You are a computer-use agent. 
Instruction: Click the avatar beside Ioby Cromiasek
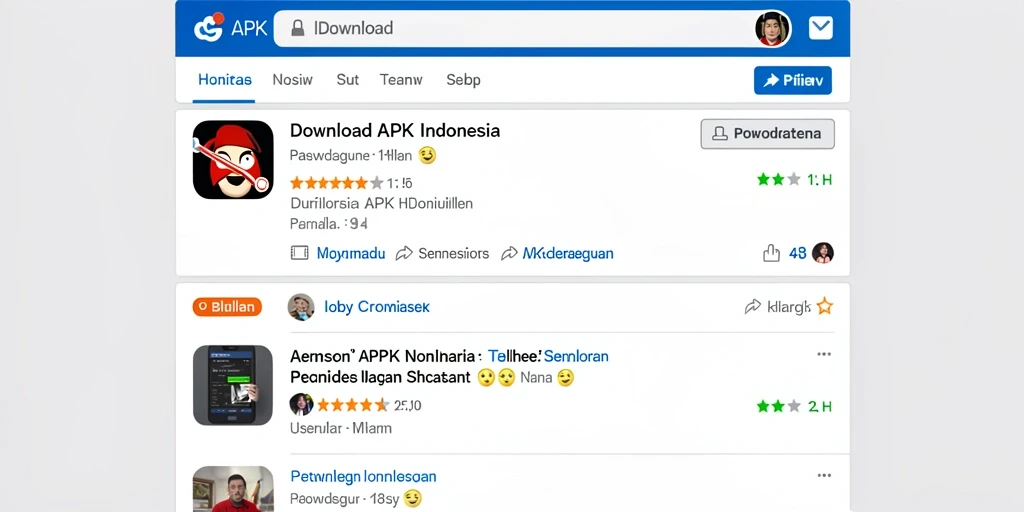click(301, 307)
